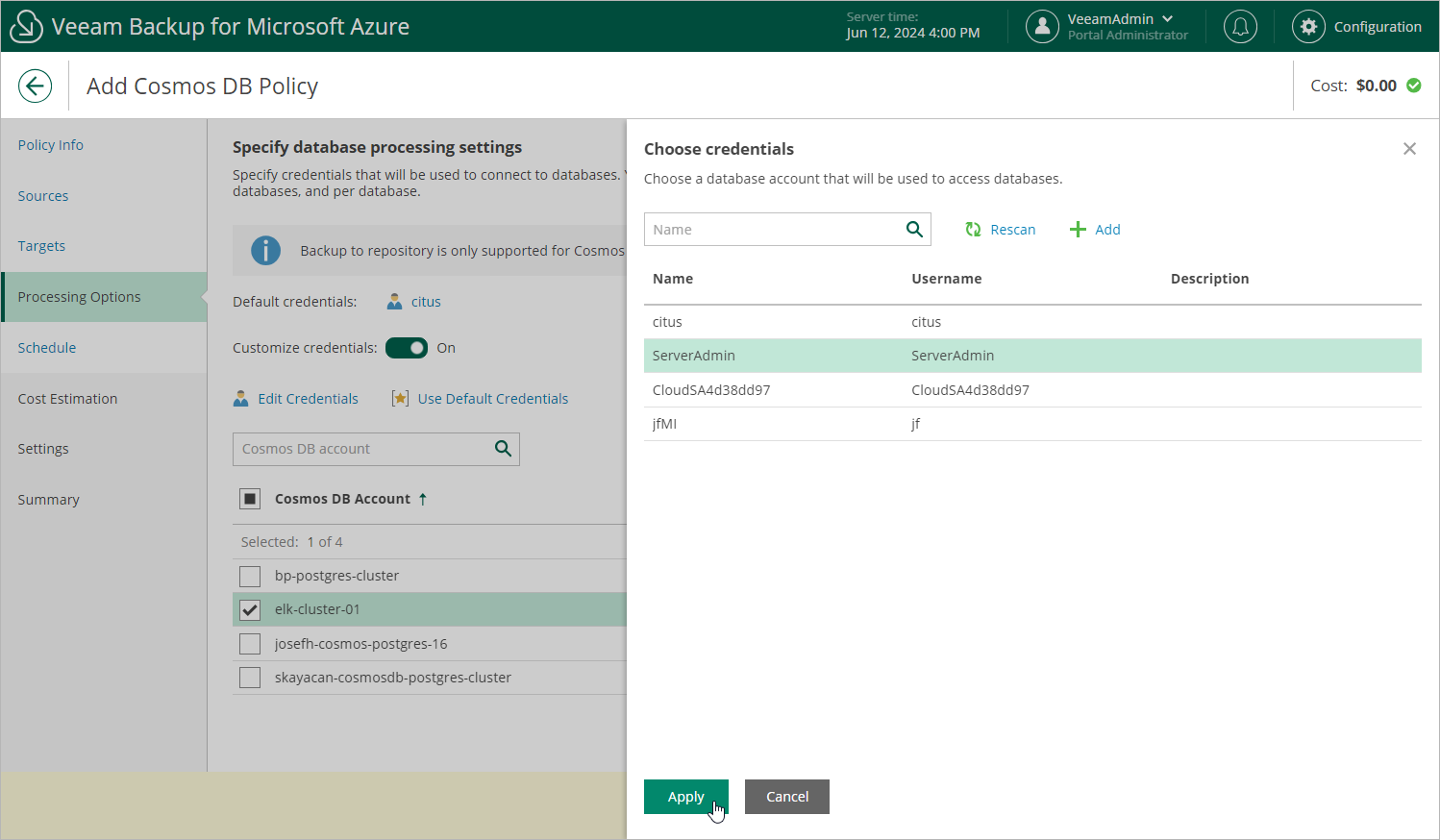The image size is (1440, 840).
Task: Expand the VeeamAdmin account dropdown arrow
Action: (x=1167, y=18)
